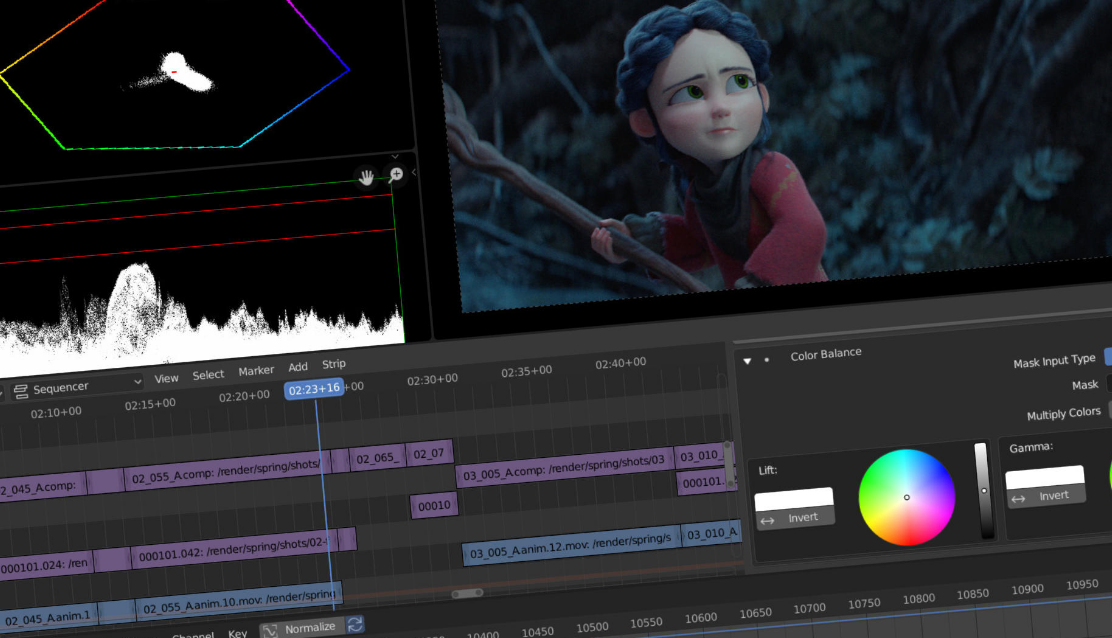Click the double-arrow icon on Gamma Invert
Screen dimensions: 1112x638
(x=1019, y=498)
